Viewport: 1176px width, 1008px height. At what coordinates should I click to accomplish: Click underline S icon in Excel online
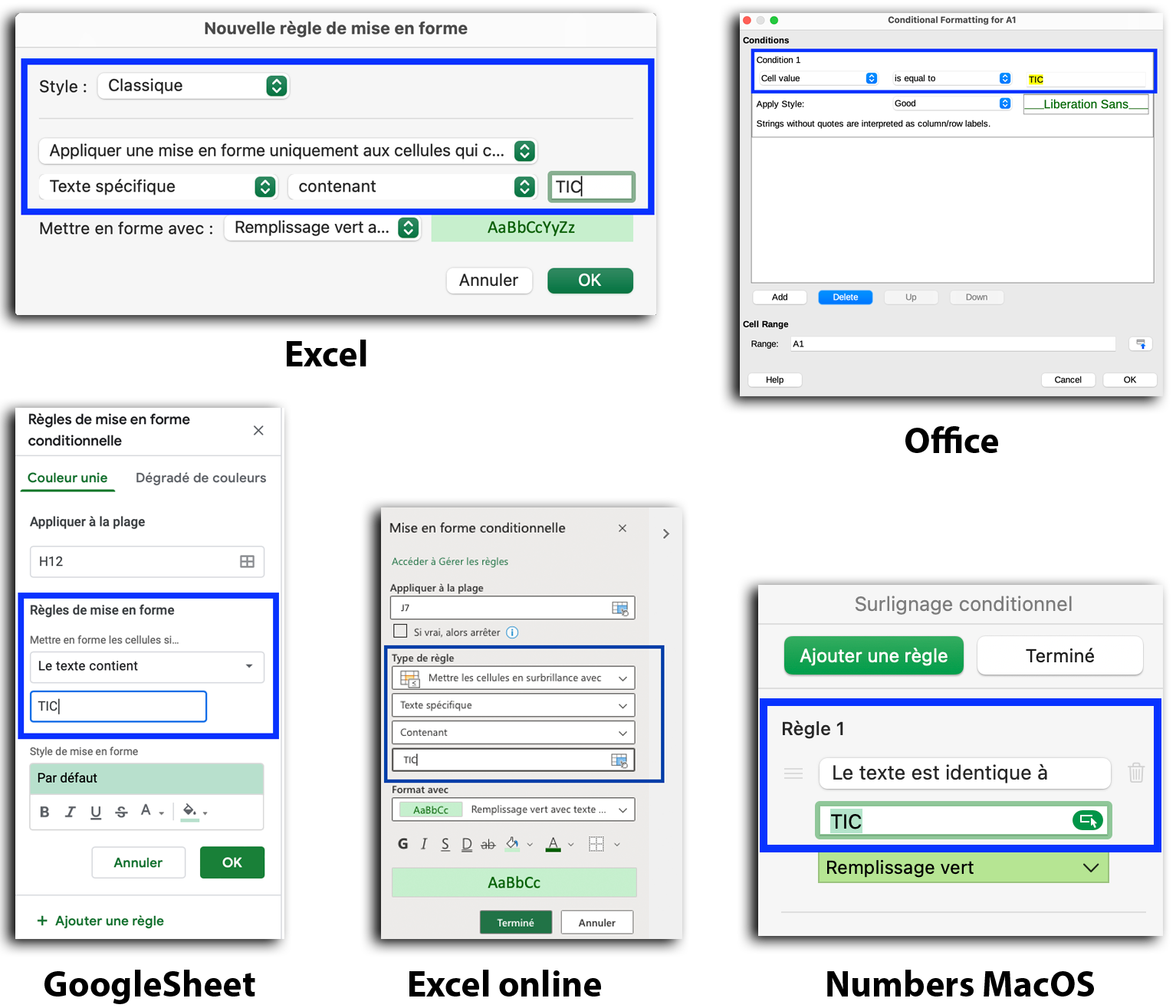click(445, 844)
